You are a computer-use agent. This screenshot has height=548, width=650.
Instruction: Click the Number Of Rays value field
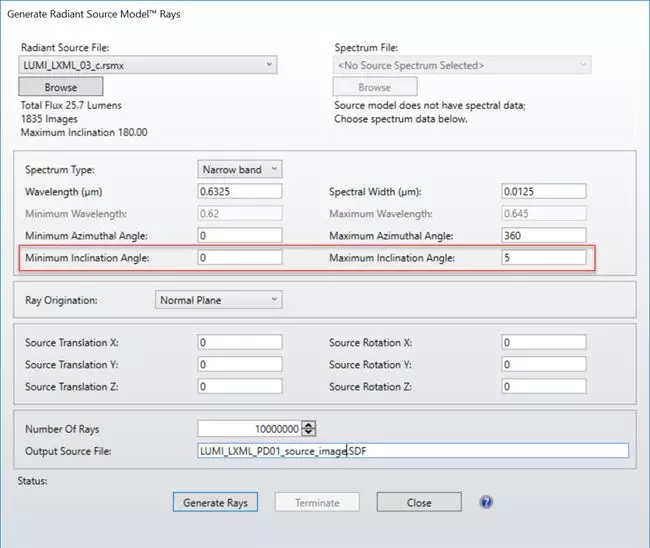pos(250,428)
